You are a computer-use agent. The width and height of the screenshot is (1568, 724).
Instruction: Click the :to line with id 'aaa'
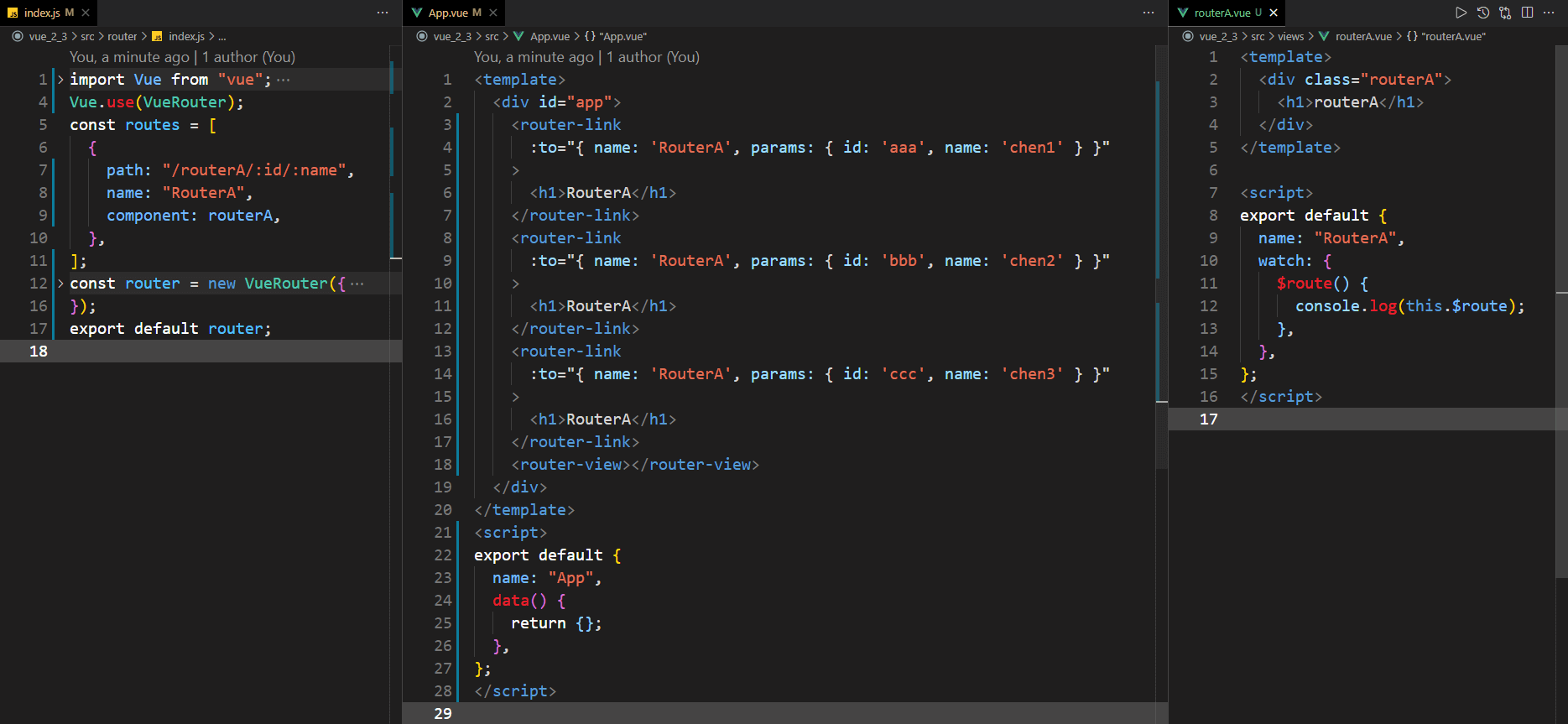click(820, 148)
